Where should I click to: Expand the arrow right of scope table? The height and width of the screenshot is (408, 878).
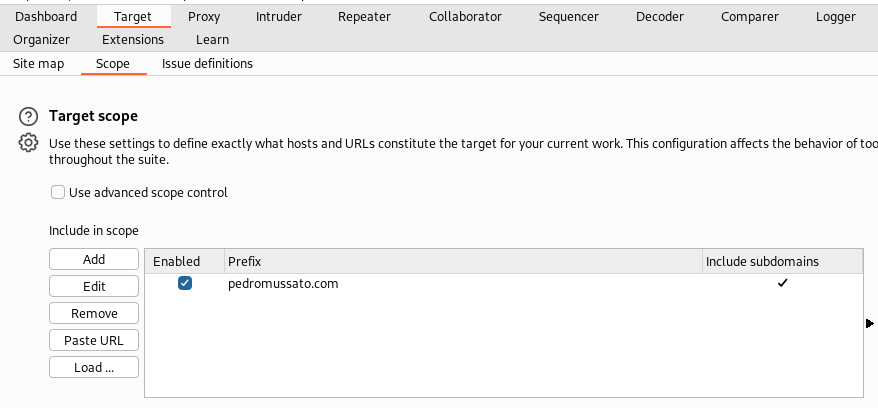click(870, 323)
